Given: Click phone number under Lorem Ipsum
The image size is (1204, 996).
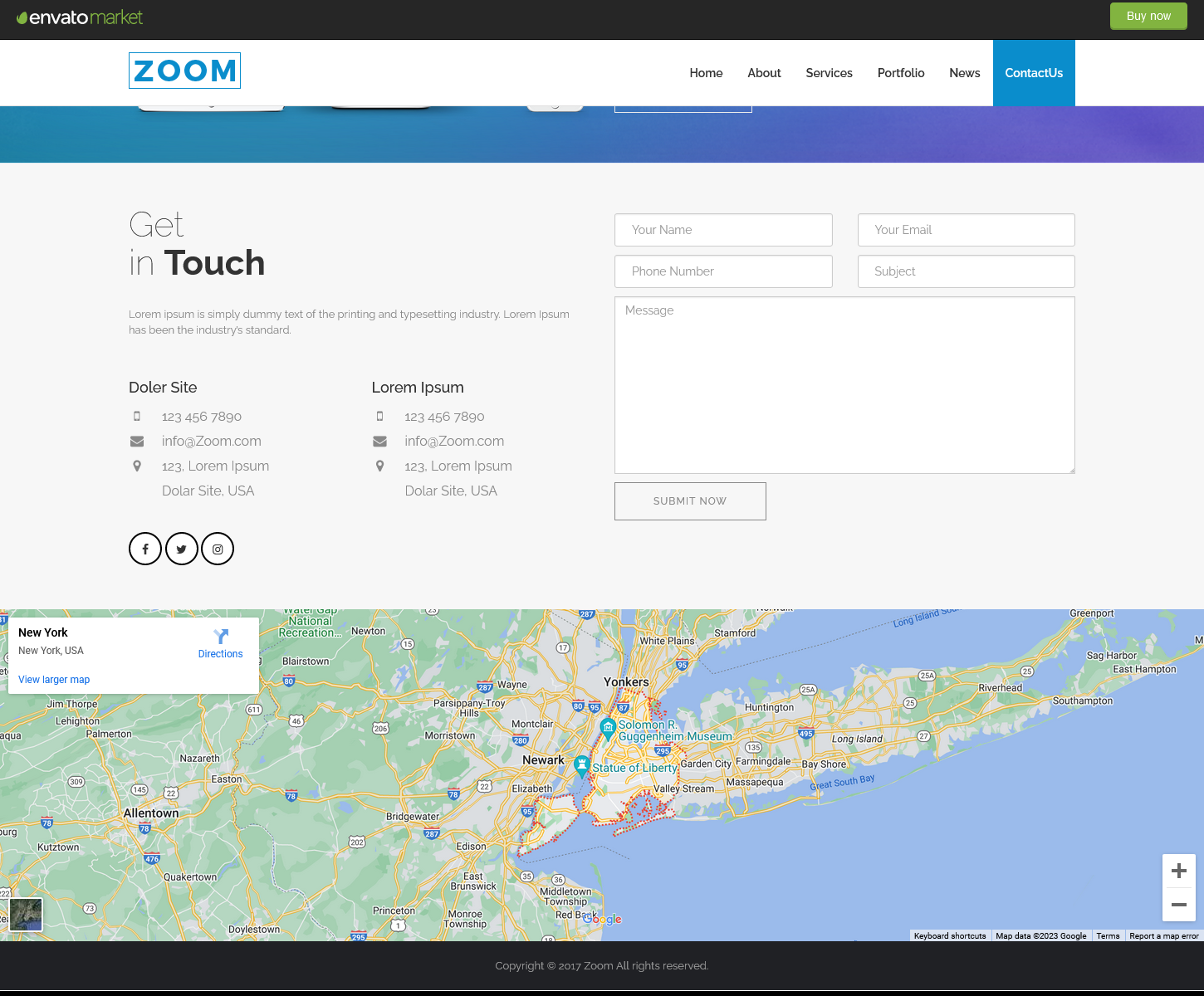Looking at the screenshot, I should (x=444, y=416).
